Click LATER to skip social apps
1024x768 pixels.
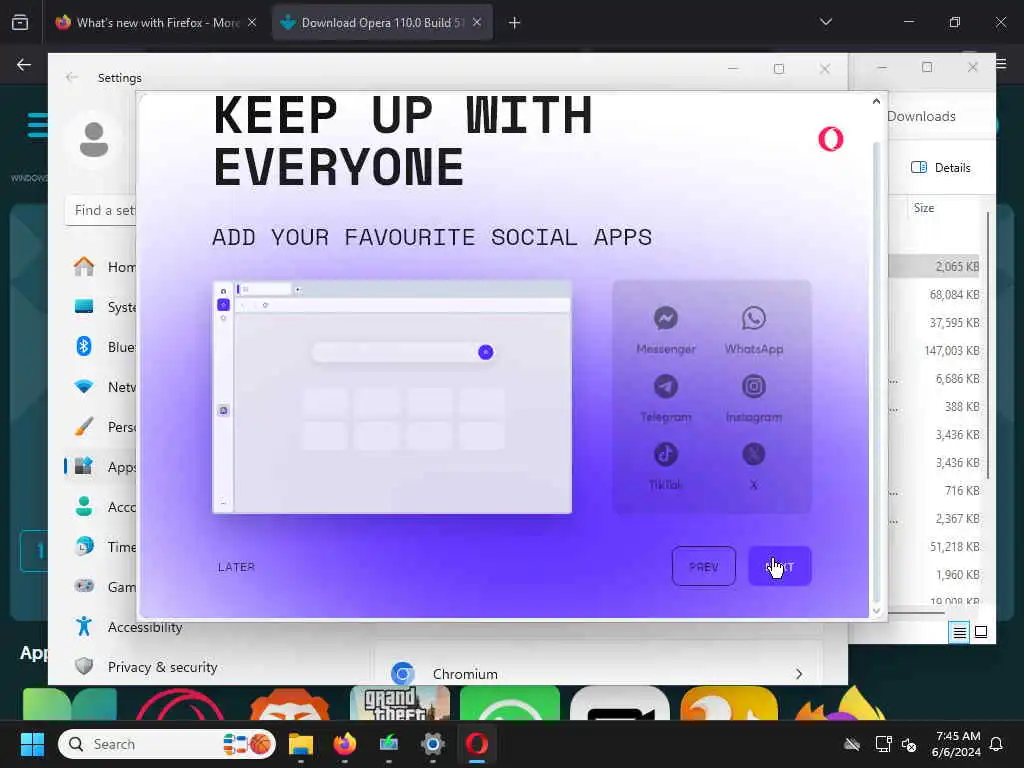[236, 567]
